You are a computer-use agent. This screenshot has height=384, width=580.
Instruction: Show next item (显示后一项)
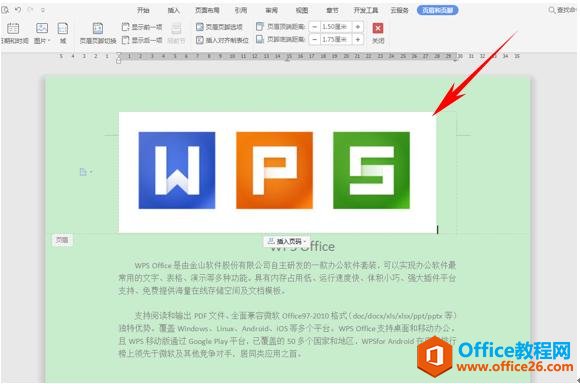[x=142, y=40]
